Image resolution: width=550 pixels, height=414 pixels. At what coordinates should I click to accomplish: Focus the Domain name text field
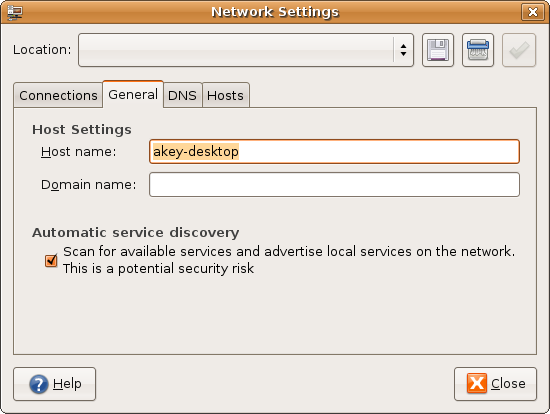334,185
